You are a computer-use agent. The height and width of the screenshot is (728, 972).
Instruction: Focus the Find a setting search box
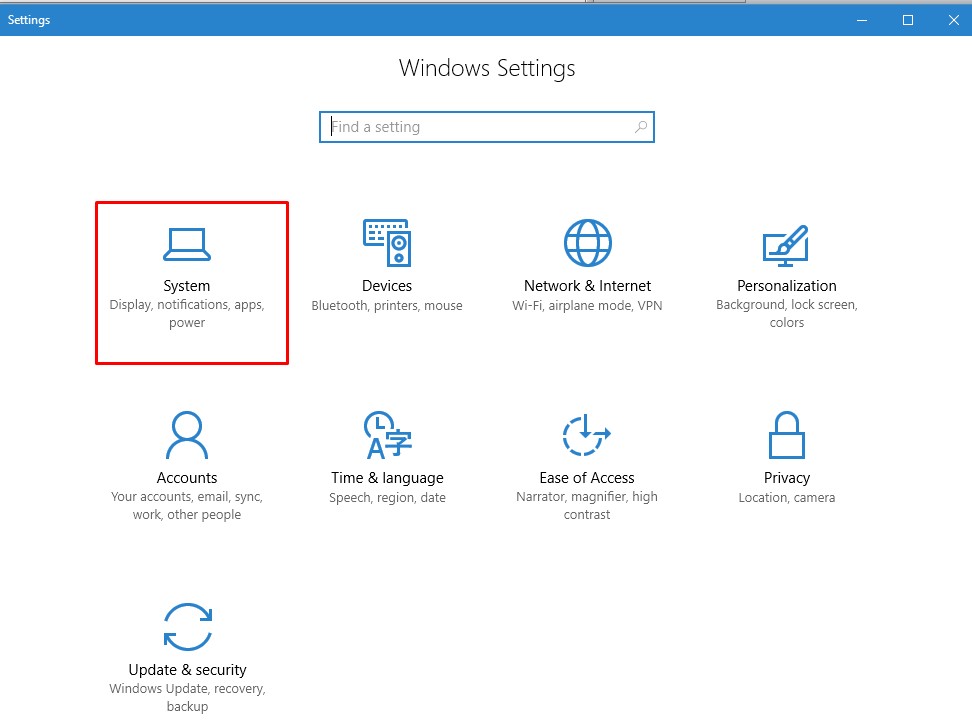pos(487,127)
